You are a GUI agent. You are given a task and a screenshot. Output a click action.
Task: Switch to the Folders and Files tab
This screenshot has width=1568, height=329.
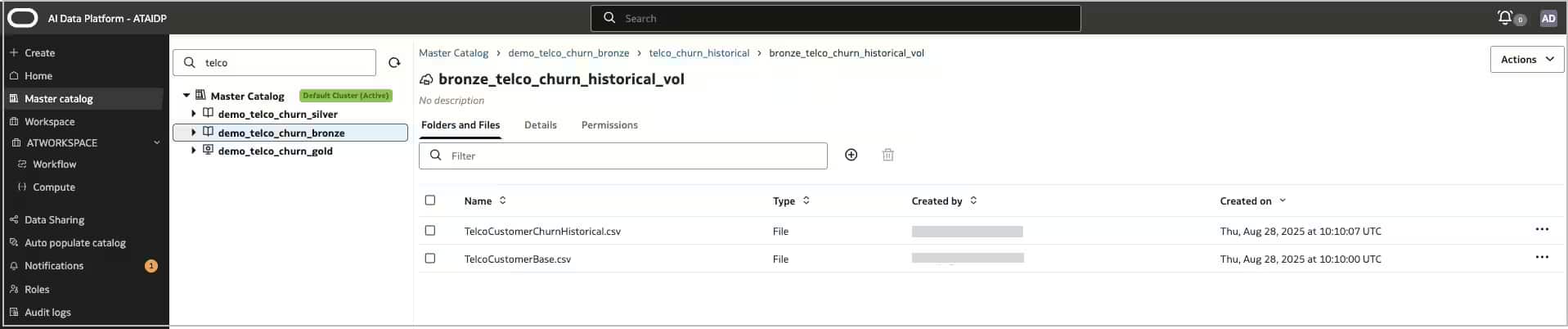pyautogui.click(x=461, y=125)
